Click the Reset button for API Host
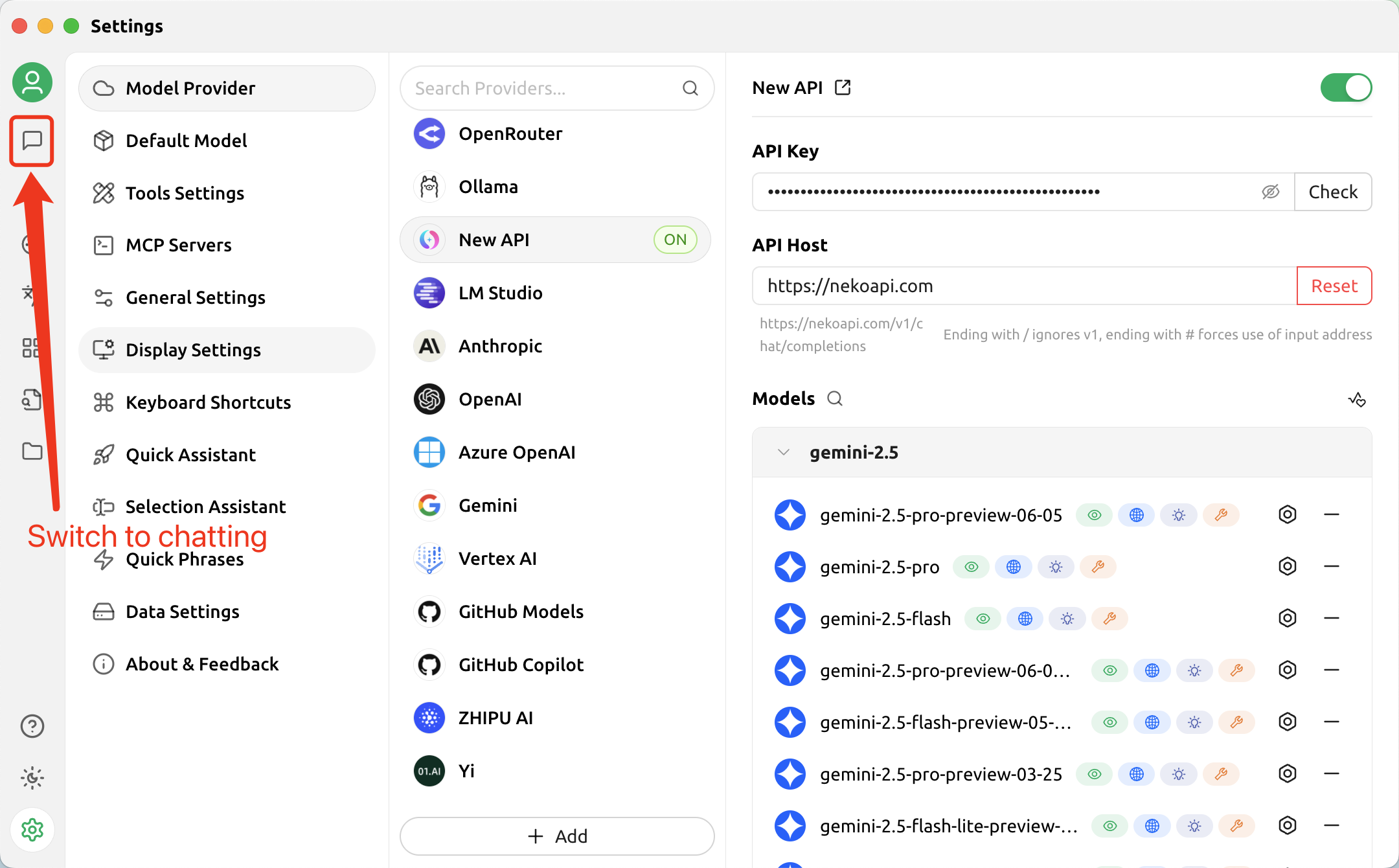The width and height of the screenshot is (1399, 868). [1334, 286]
